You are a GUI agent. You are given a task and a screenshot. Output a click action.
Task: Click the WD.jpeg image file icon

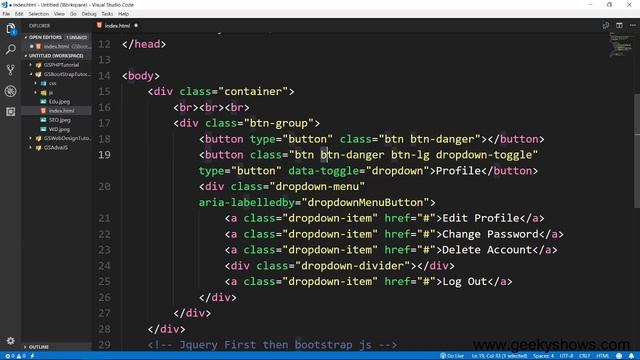(x=43, y=129)
